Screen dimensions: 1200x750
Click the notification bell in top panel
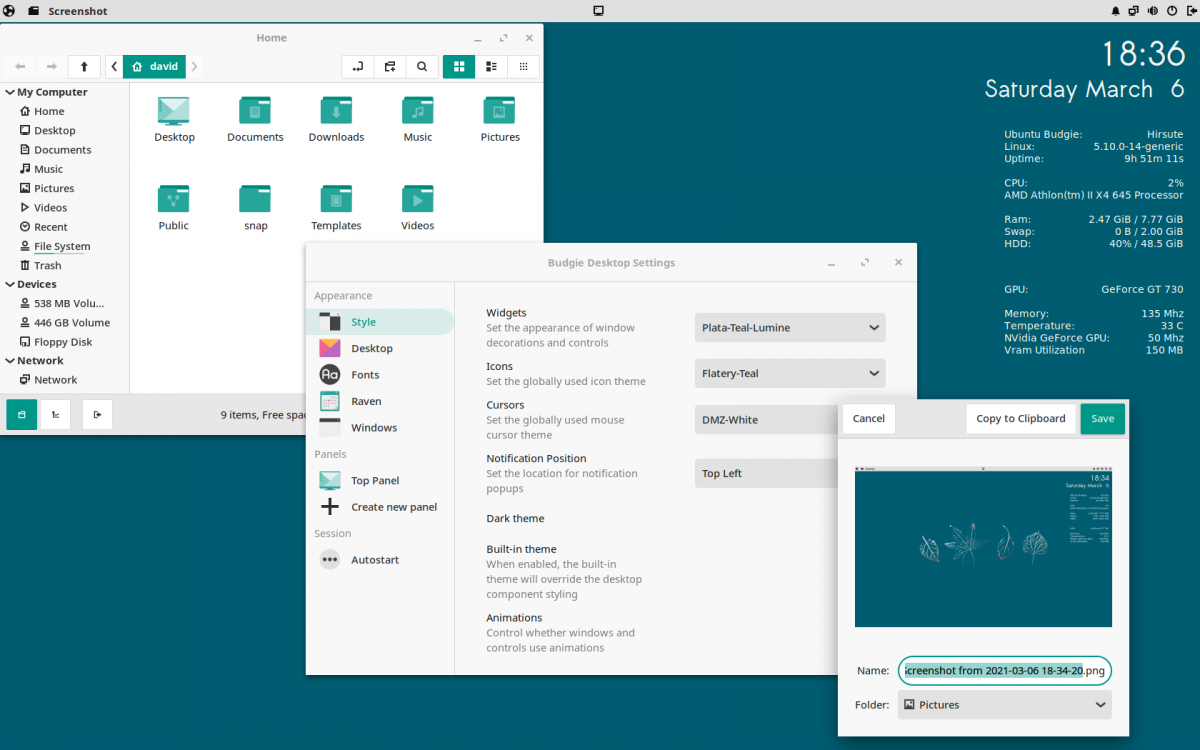click(x=1115, y=11)
